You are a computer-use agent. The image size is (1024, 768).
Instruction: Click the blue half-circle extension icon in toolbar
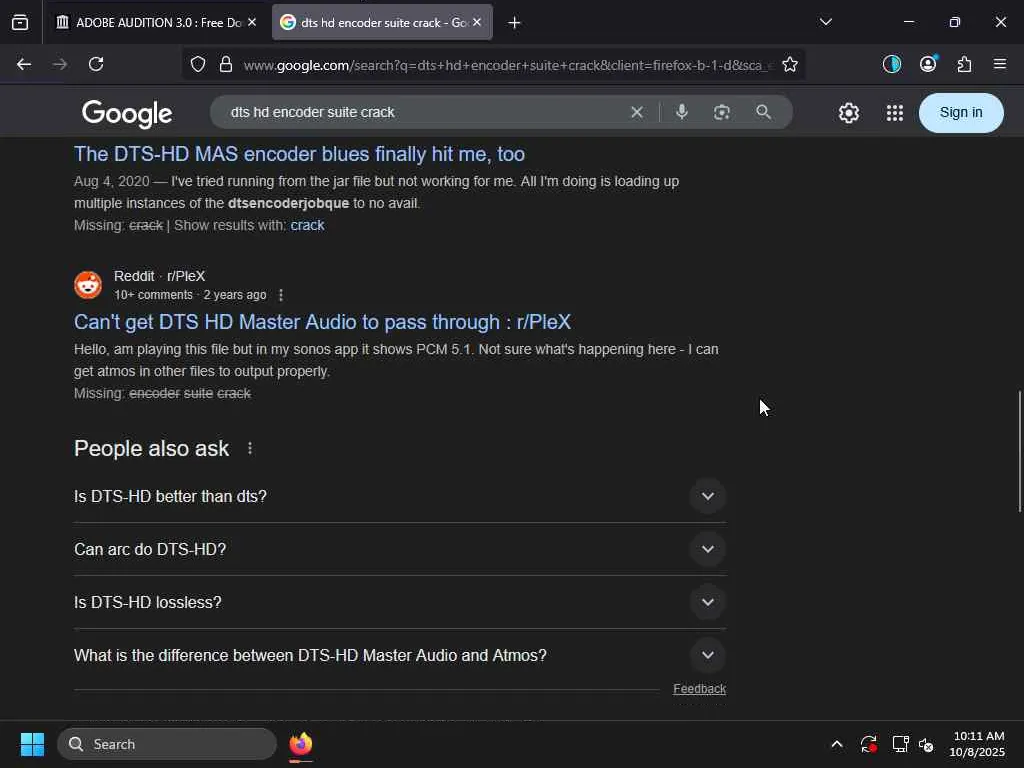click(x=891, y=64)
